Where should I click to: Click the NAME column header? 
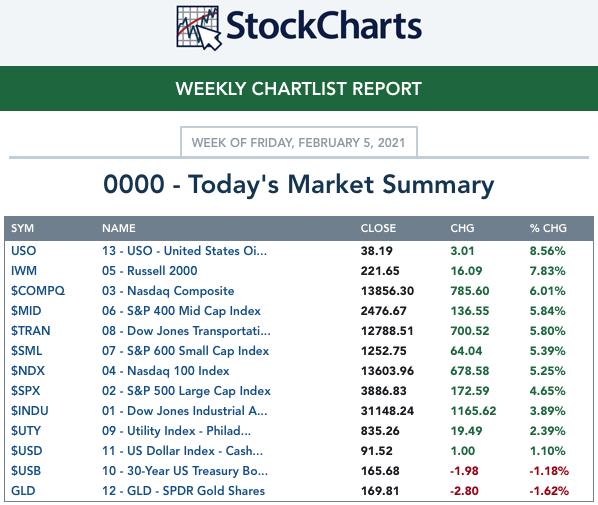tap(119, 228)
